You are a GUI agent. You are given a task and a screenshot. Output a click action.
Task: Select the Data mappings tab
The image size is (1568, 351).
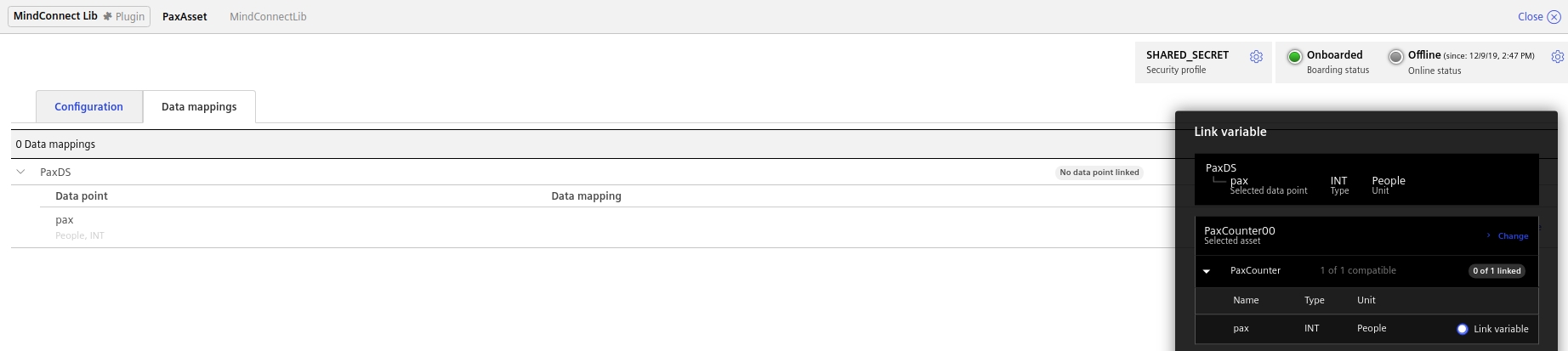(x=199, y=107)
